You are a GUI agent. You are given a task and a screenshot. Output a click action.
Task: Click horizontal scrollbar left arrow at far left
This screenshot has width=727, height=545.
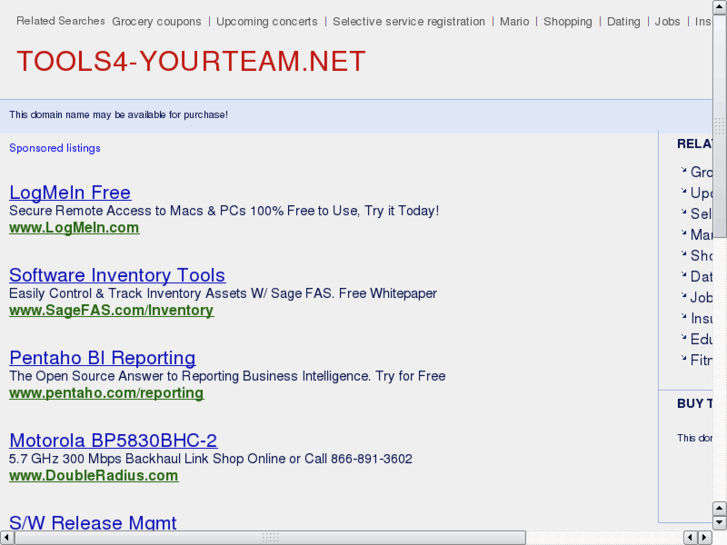7,538
